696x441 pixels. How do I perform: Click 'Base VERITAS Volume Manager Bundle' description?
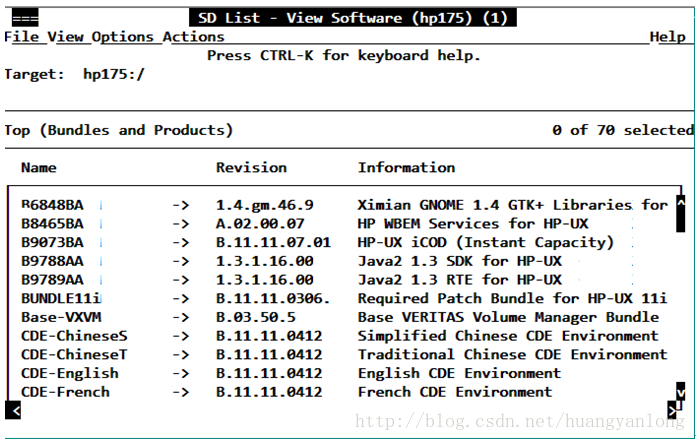click(x=509, y=317)
